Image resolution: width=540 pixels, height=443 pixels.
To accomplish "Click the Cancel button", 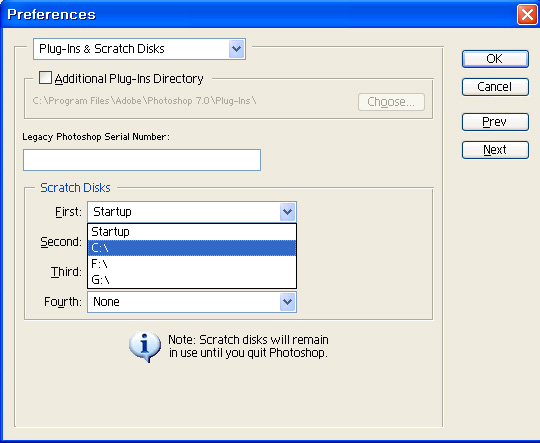I will click(495, 87).
